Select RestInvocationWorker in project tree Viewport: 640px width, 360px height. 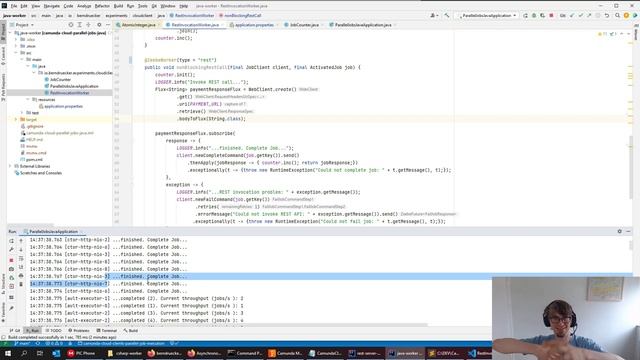(69, 93)
